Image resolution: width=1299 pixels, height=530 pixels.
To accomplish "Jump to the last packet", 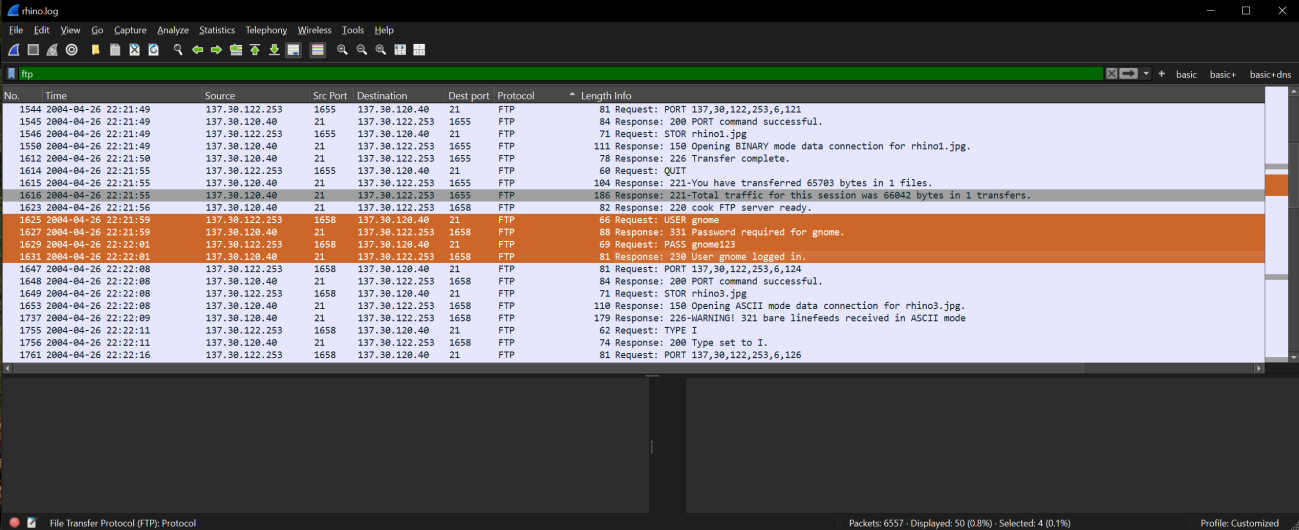I will pyautogui.click(x=274, y=49).
